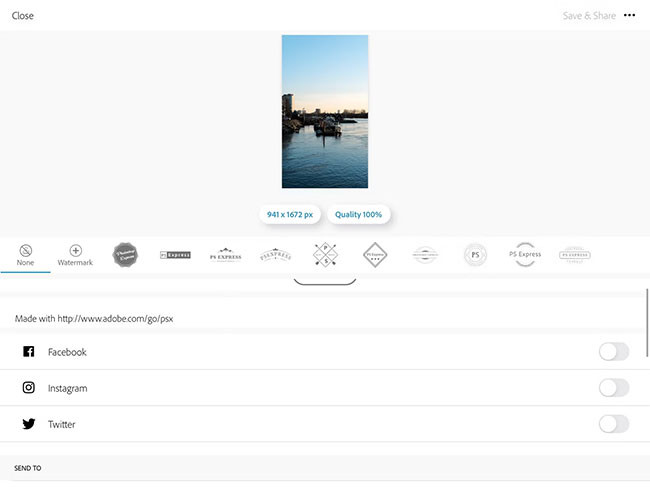Turn on the Instagram toggle
650x488 pixels.
point(613,388)
